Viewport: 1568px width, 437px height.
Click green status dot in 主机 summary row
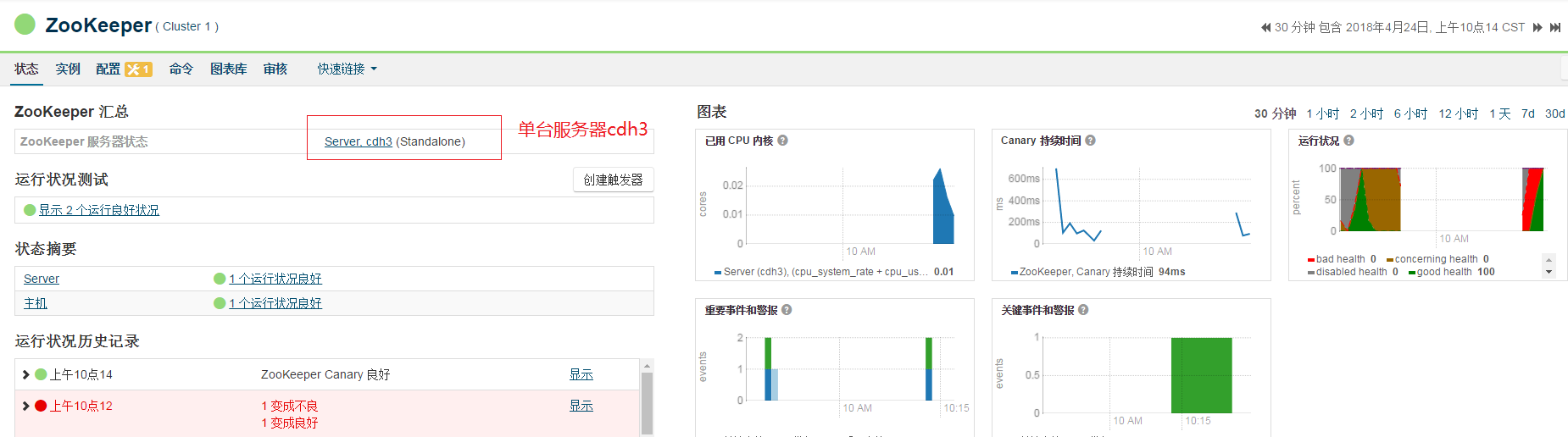click(220, 303)
